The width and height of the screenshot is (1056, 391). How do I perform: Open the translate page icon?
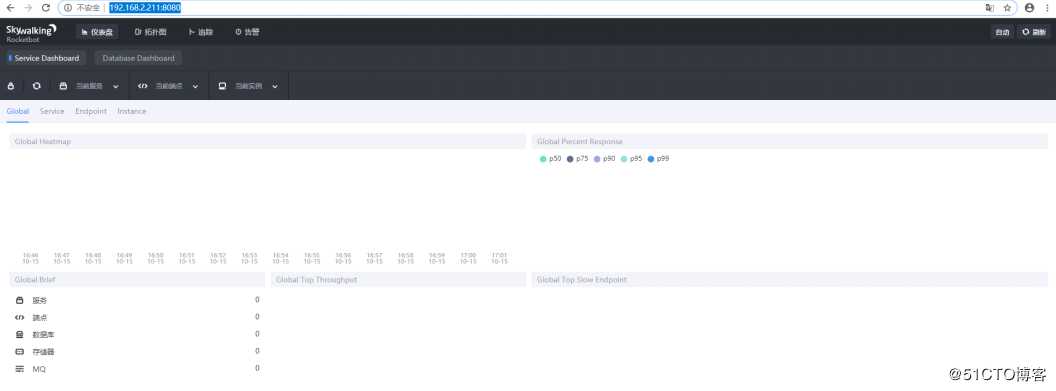(x=989, y=8)
